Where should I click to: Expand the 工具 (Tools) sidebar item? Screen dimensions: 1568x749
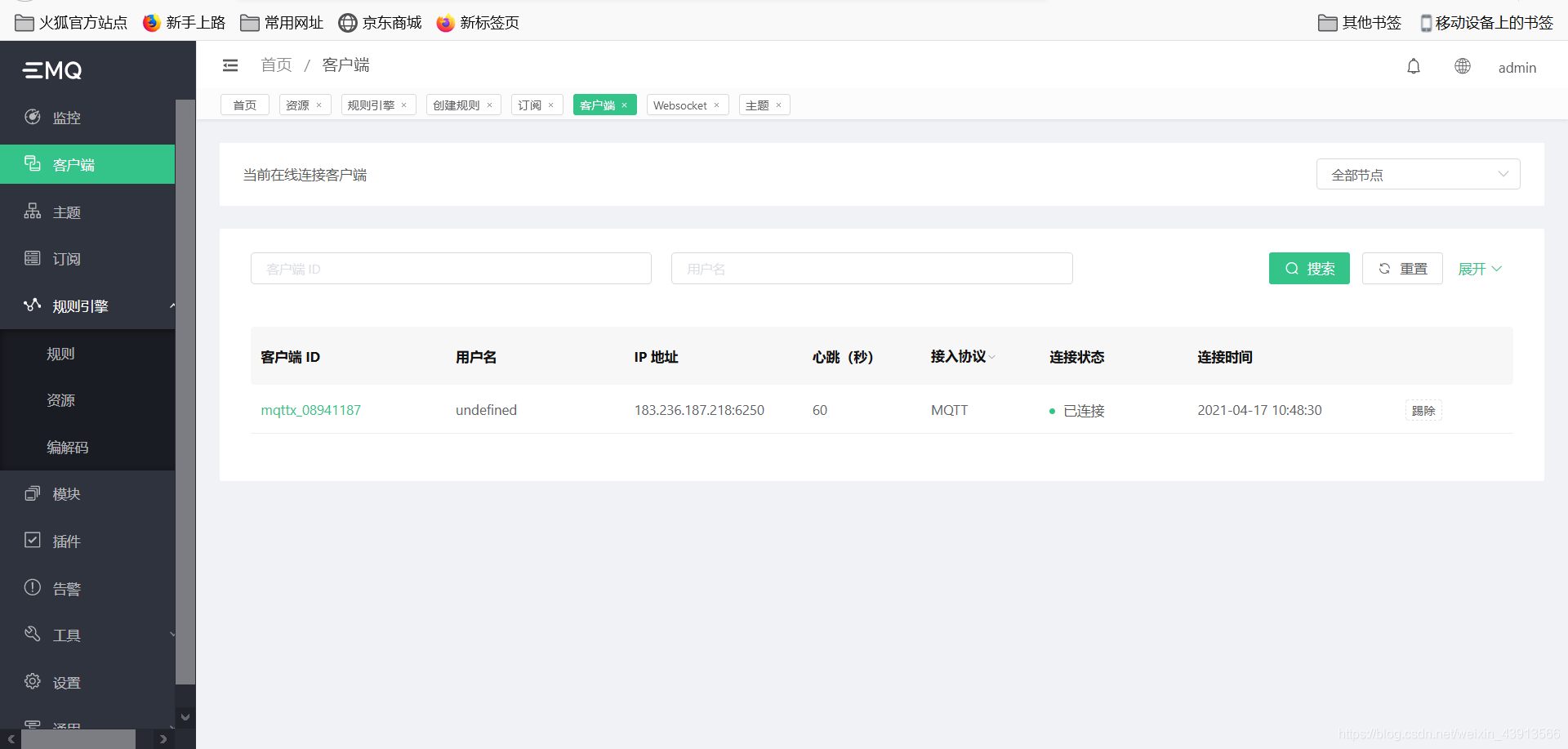[66, 634]
